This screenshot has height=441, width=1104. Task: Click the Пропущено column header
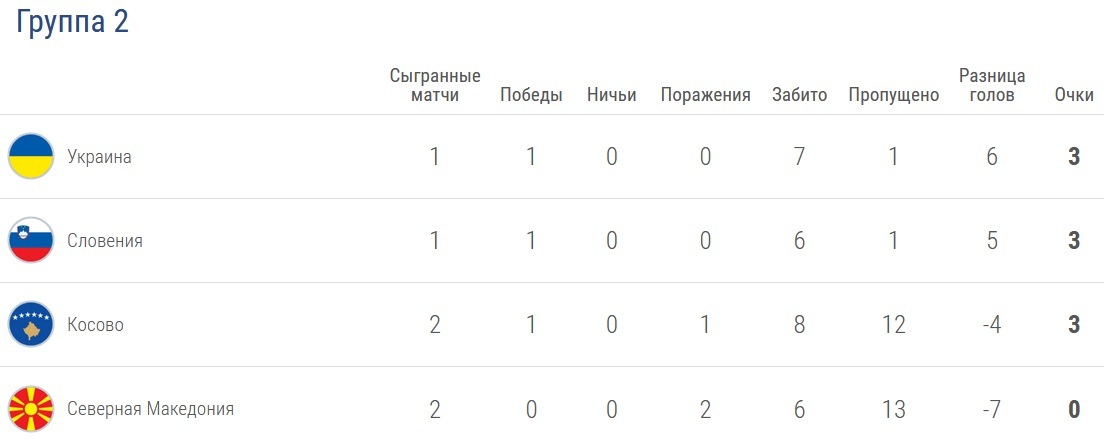coord(894,96)
